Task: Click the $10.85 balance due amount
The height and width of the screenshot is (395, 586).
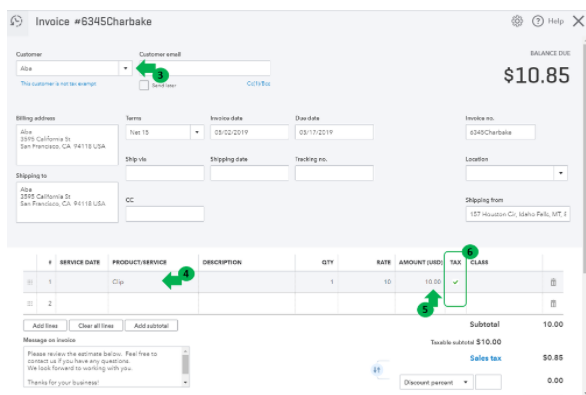Action: pyautogui.click(x=537, y=75)
